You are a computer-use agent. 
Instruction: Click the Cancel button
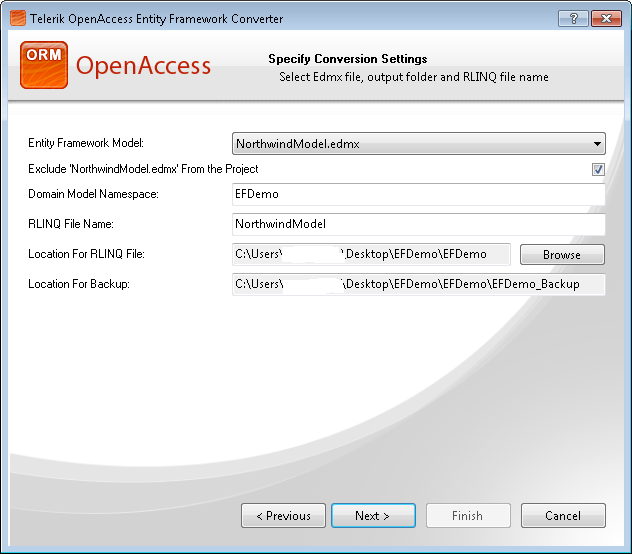click(x=563, y=516)
